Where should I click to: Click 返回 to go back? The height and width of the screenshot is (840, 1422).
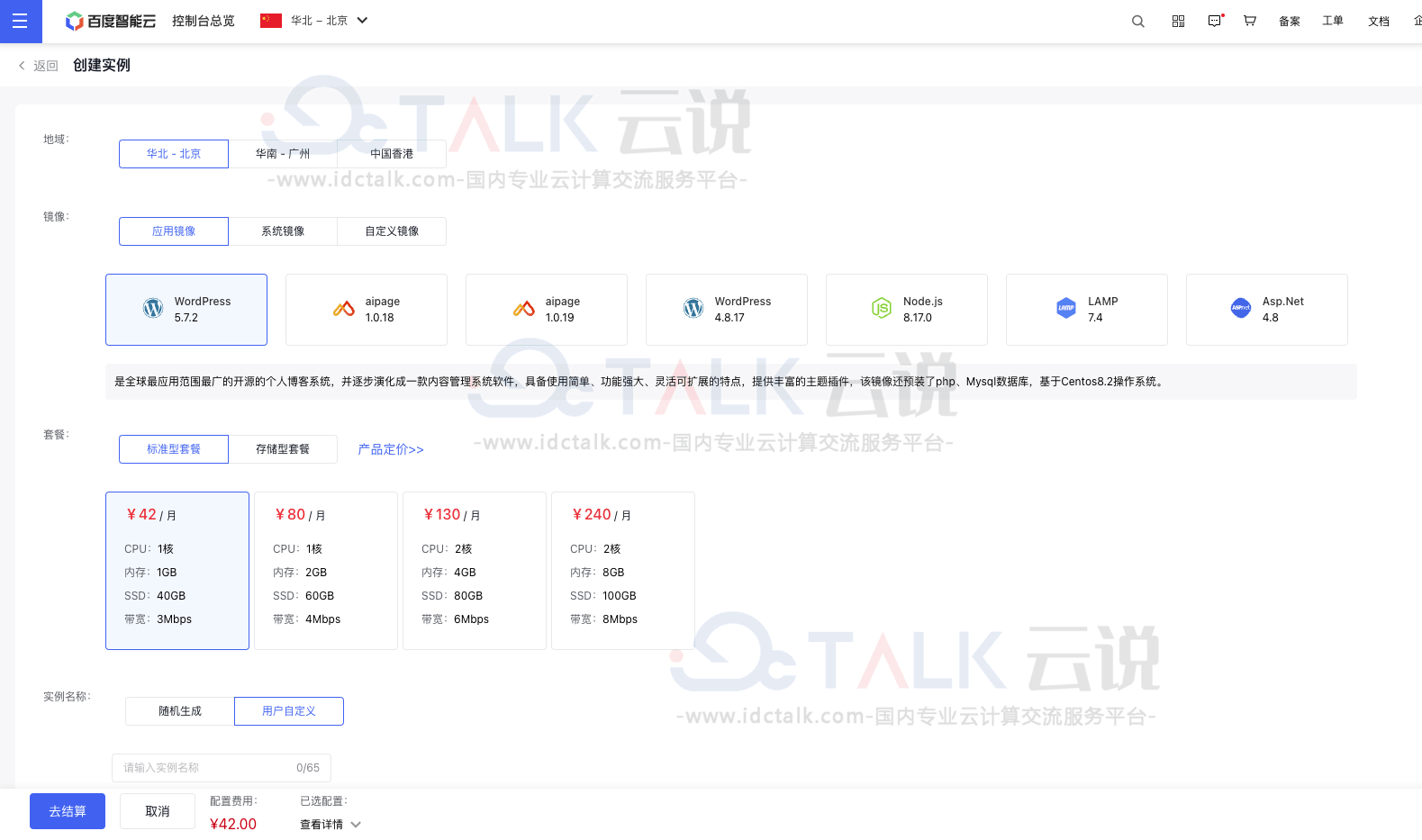46,66
